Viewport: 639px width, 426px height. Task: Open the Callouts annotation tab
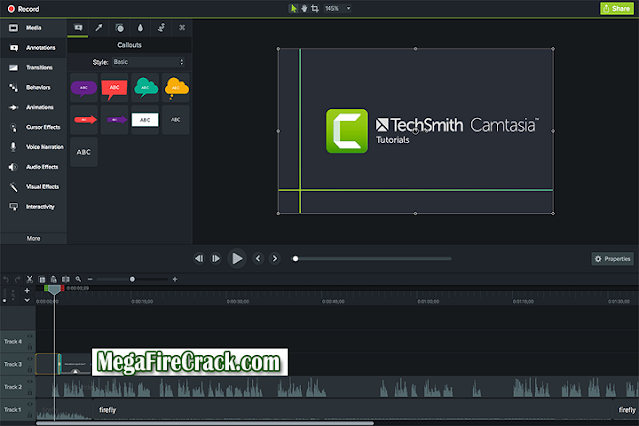[78, 28]
